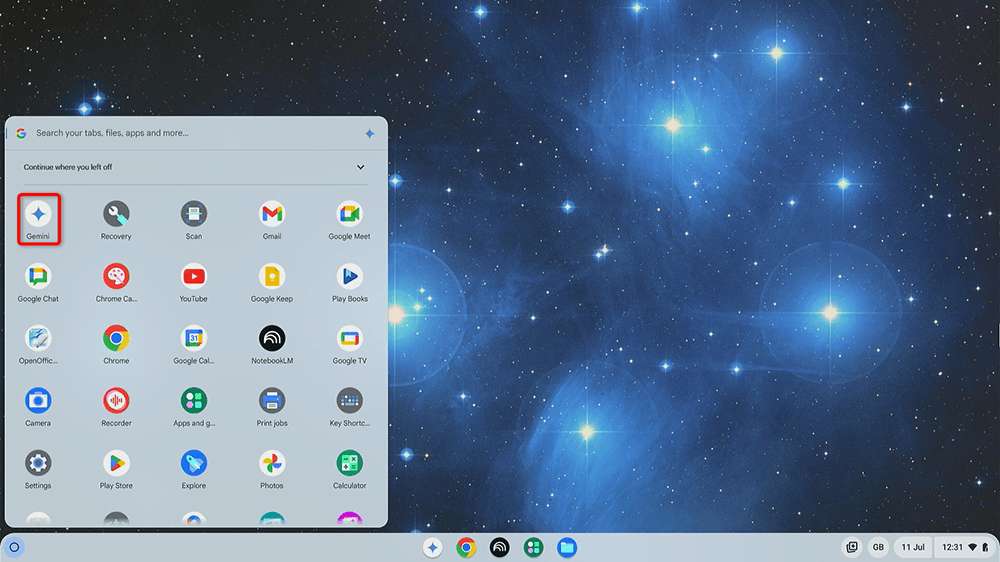Launch Google Calendar
The height and width of the screenshot is (562, 1000).
pyautogui.click(x=194, y=344)
